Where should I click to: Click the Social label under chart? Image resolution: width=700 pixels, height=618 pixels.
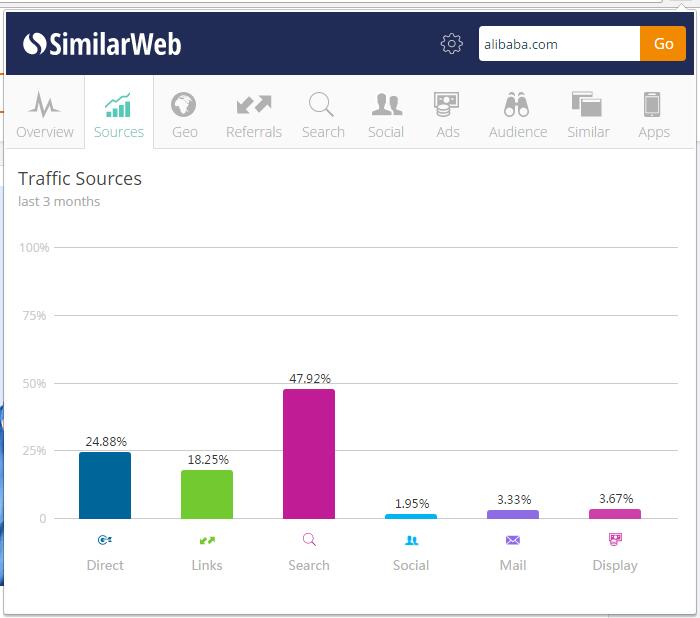410,565
